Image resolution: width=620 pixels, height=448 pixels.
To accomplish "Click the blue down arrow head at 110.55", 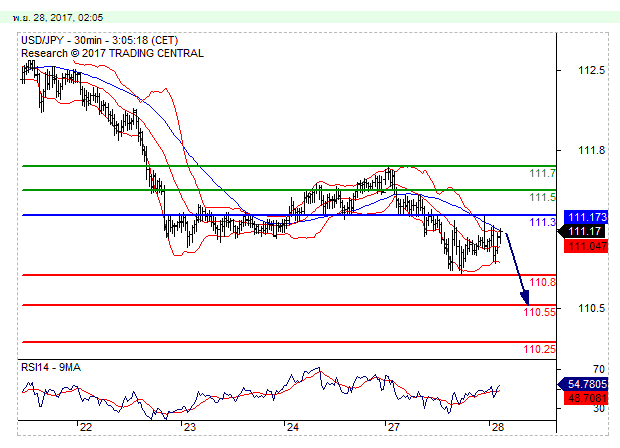I will [525, 298].
